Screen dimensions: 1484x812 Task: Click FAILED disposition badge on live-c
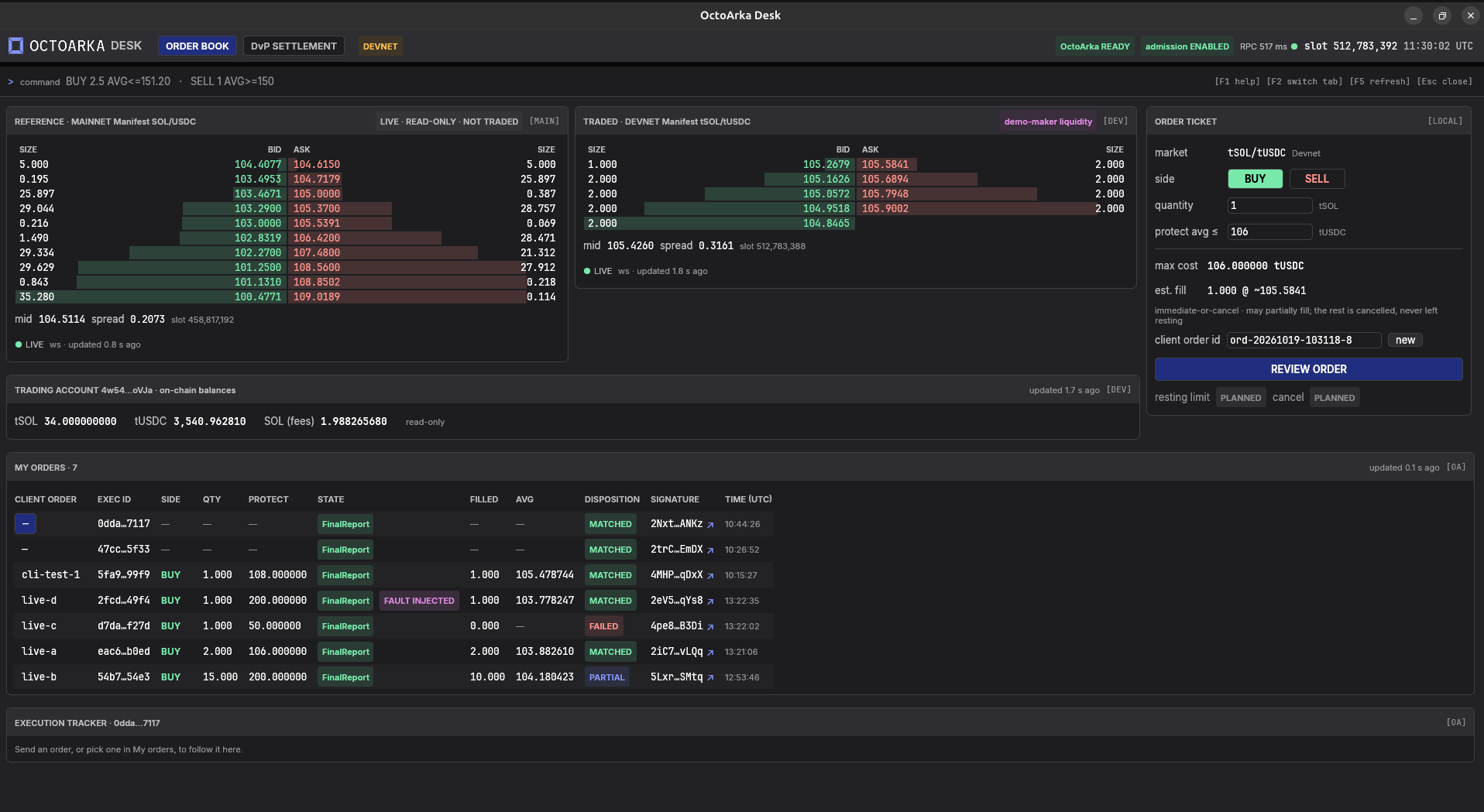[x=603, y=626]
